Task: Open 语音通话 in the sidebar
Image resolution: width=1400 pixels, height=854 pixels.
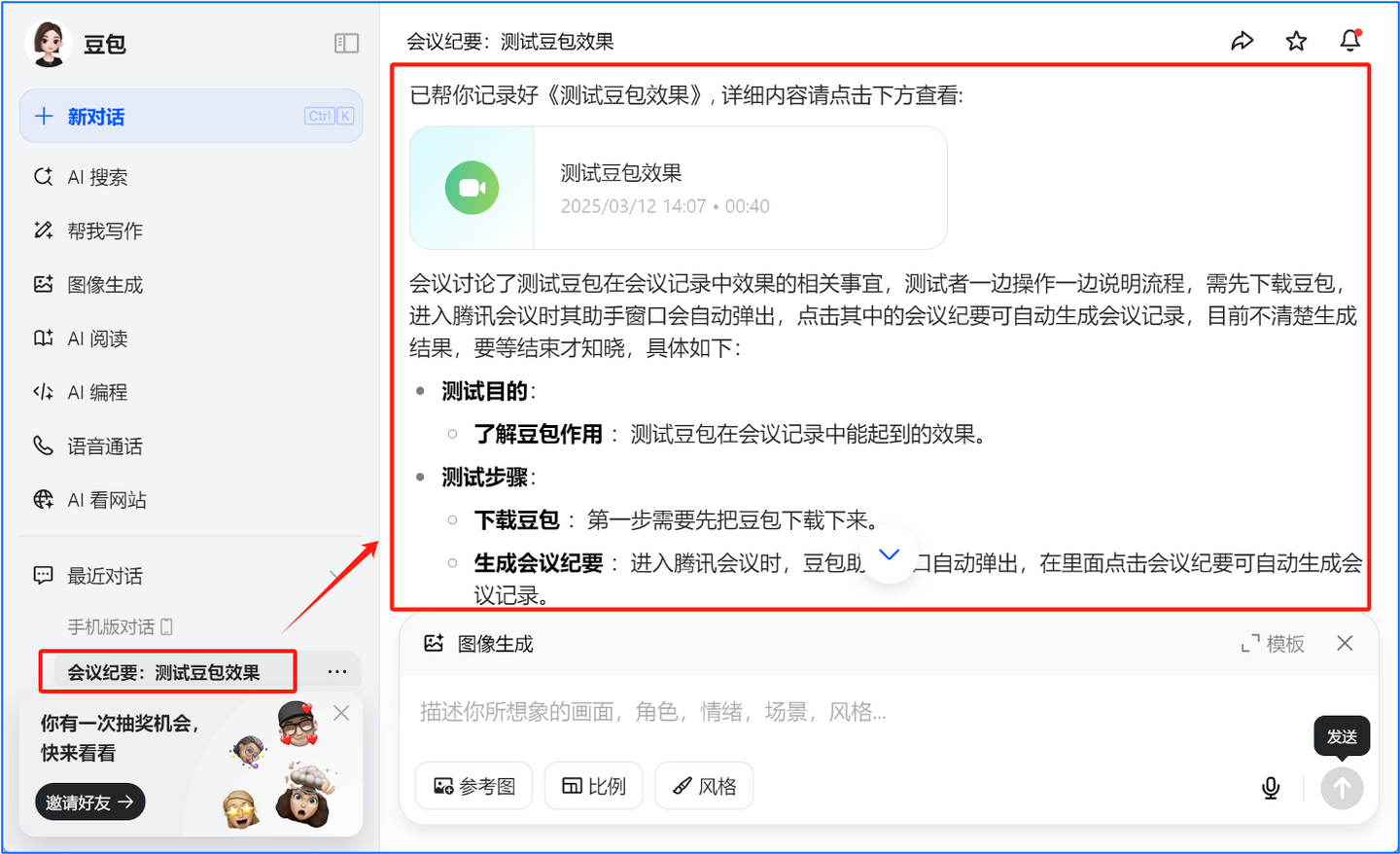Action: coord(191,445)
